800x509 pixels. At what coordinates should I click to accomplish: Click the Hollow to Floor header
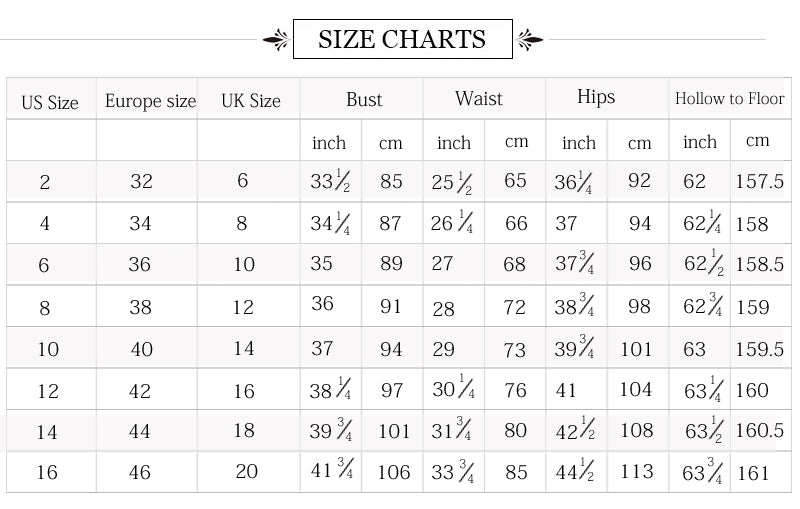[x=730, y=98]
